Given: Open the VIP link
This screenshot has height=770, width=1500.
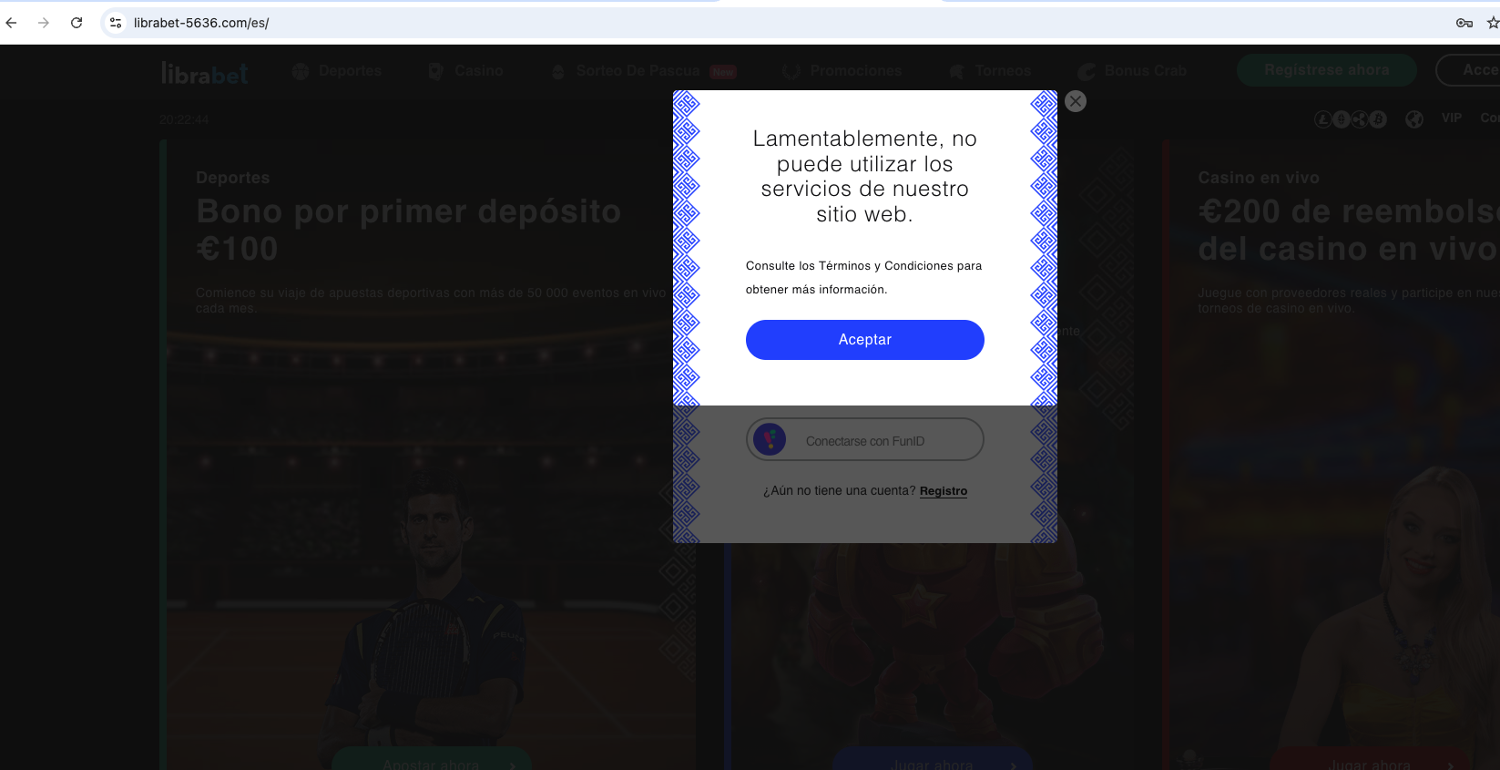Looking at the screenshot, I should pyautogui.click(x=1451, y=118).
